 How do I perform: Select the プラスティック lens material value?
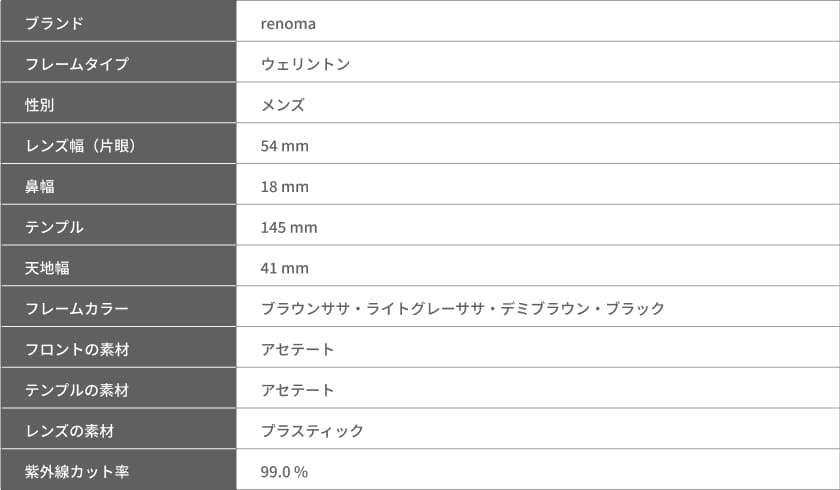tap(312, 431)
